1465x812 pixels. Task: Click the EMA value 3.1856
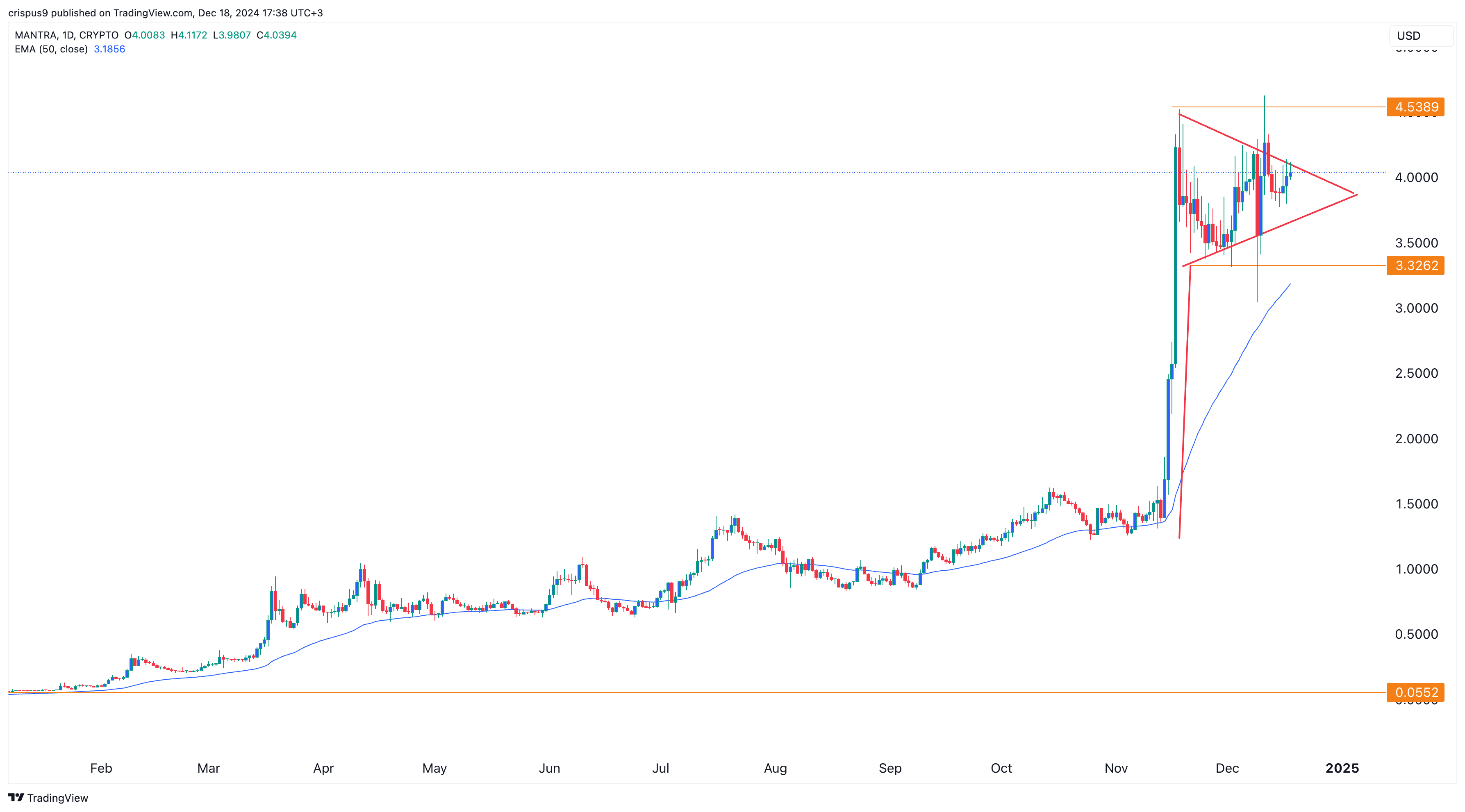coord(109,50)
